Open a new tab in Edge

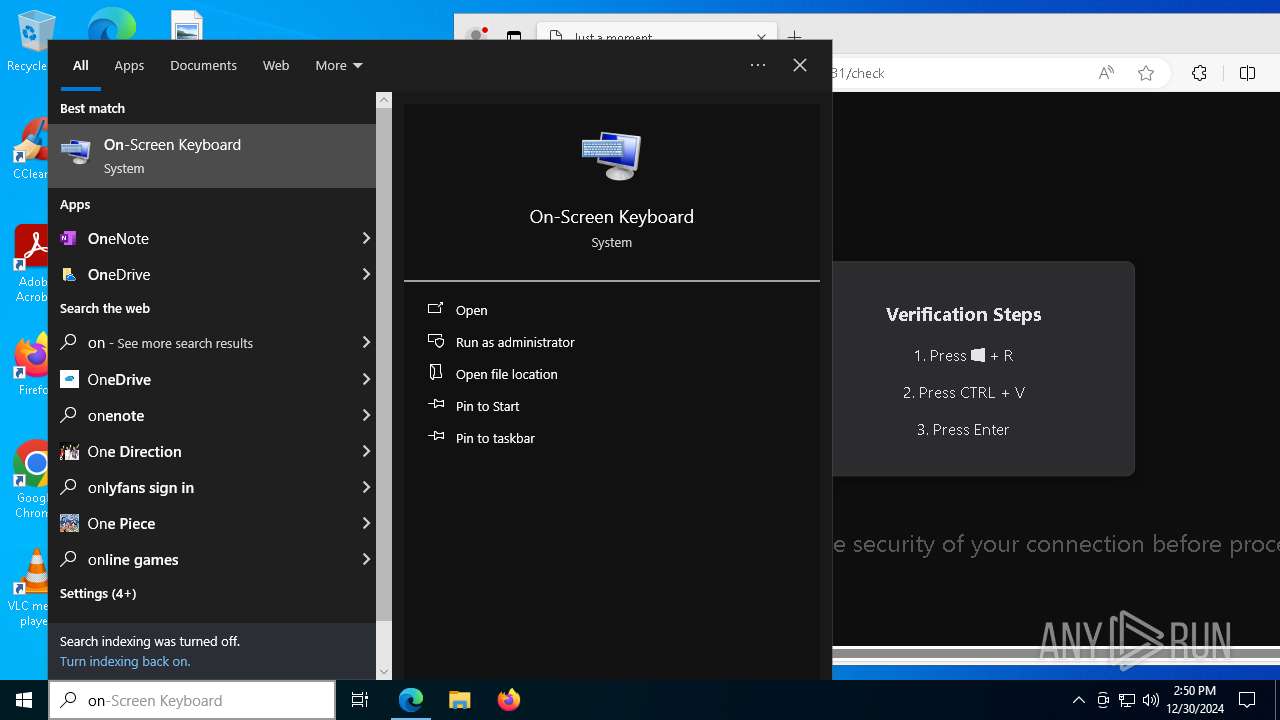click(794, 37)
